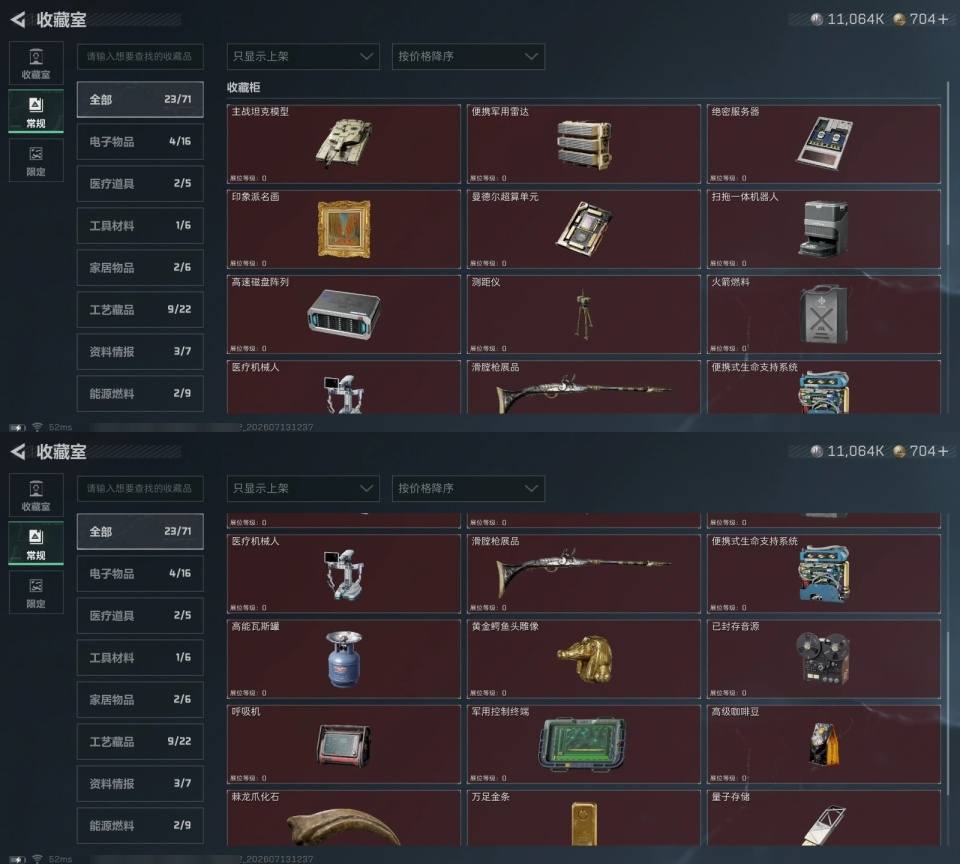Filter by 电子物品 4/16, upper screenshot
This screenshot has height=864, width=960.
[x=140, y=141]
